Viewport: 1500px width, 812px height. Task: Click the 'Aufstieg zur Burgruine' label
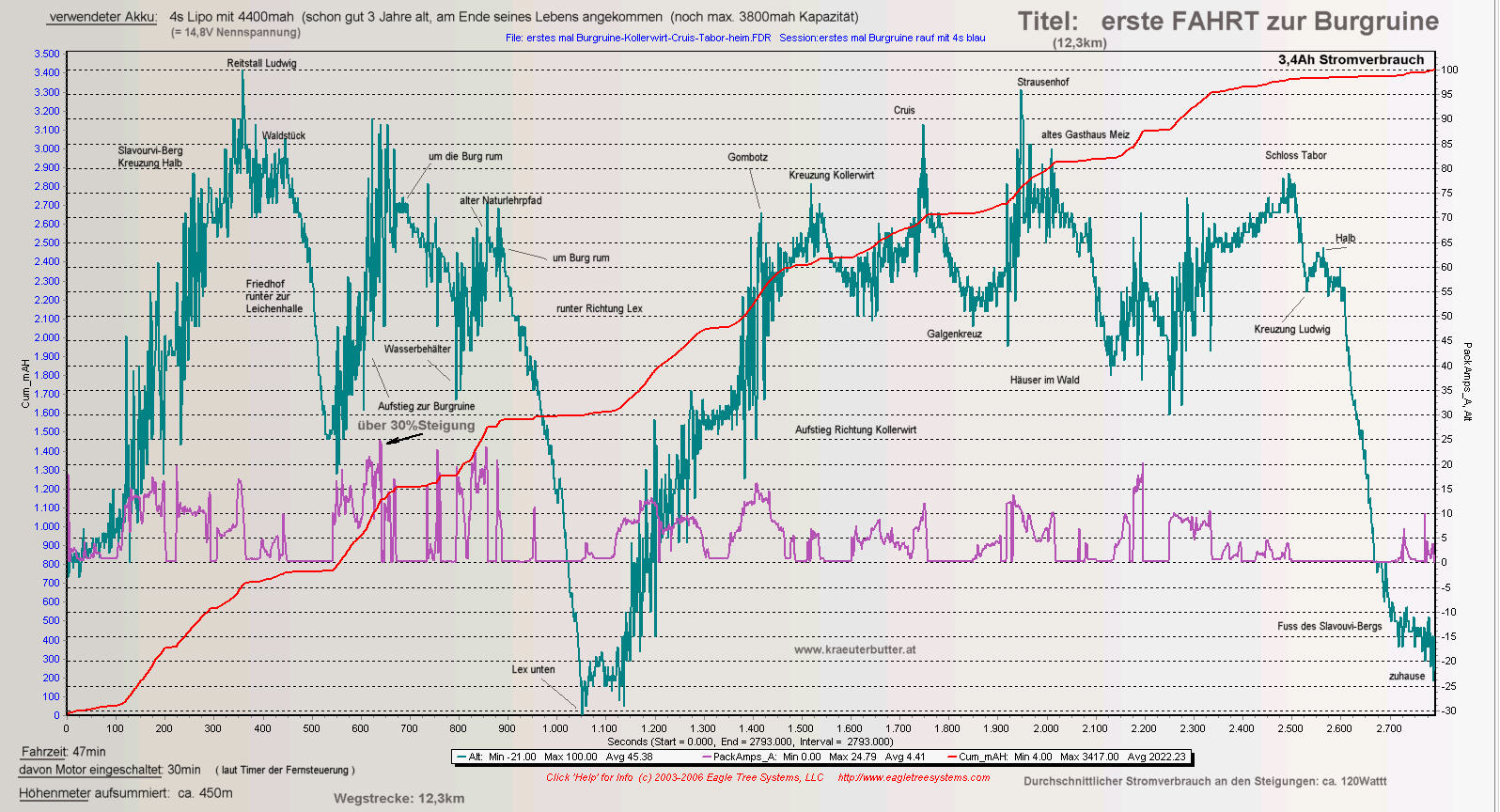[x=426, y=406]
